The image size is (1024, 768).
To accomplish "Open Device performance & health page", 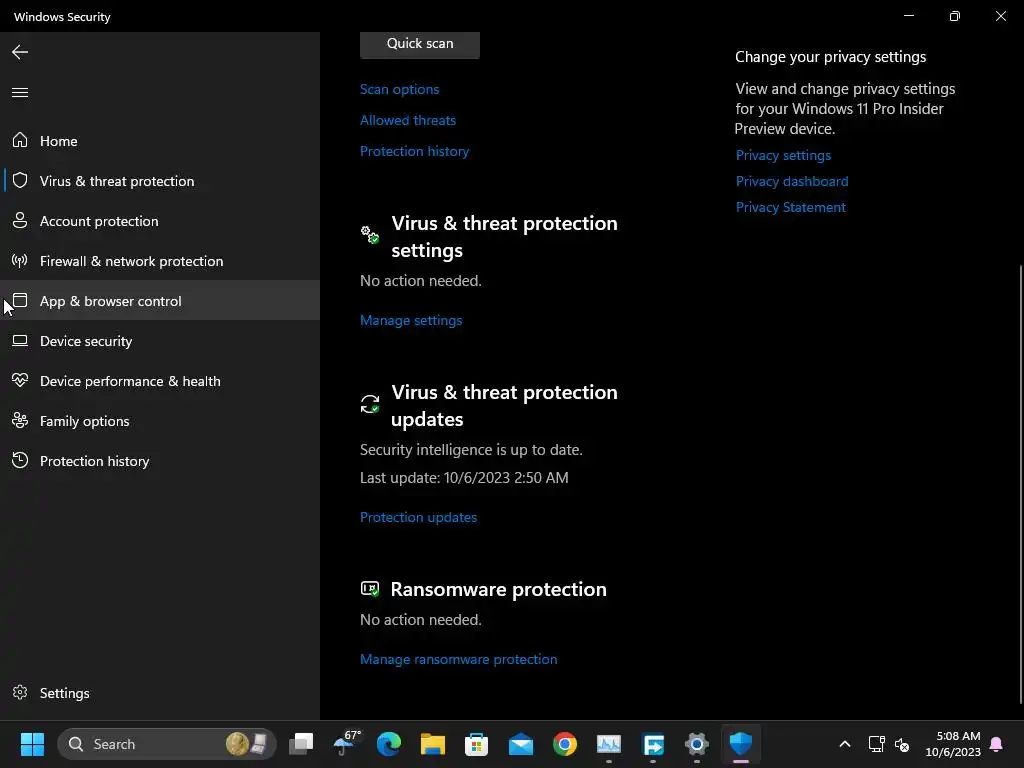I will (160, 381).
